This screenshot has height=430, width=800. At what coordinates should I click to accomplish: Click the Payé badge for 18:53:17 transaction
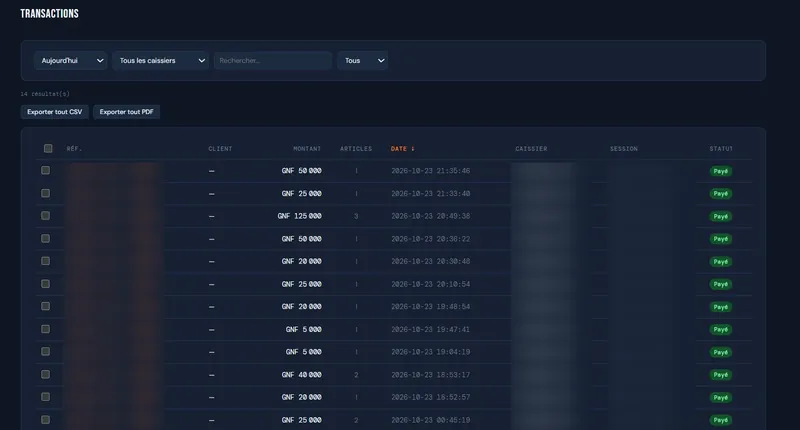tap(721, 375)
